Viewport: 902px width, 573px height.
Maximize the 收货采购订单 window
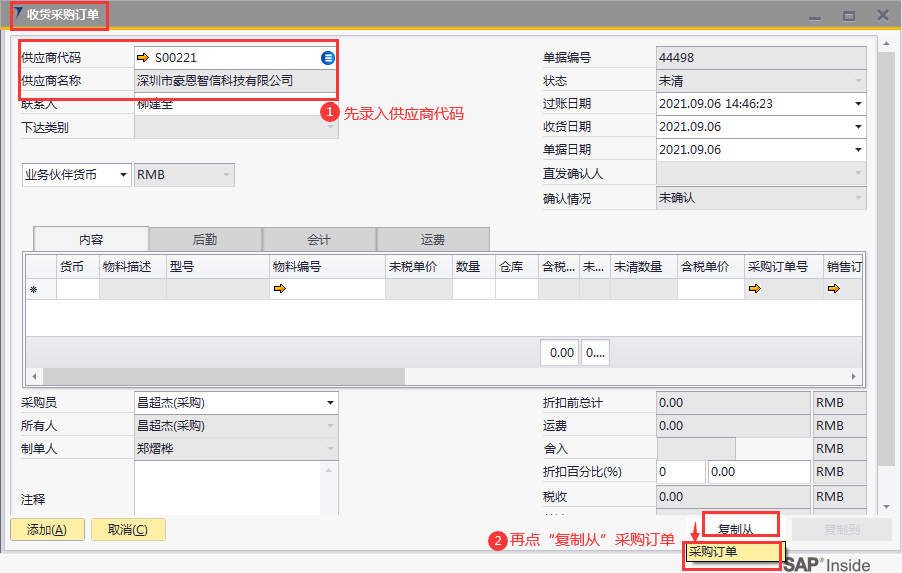(848, 15)
